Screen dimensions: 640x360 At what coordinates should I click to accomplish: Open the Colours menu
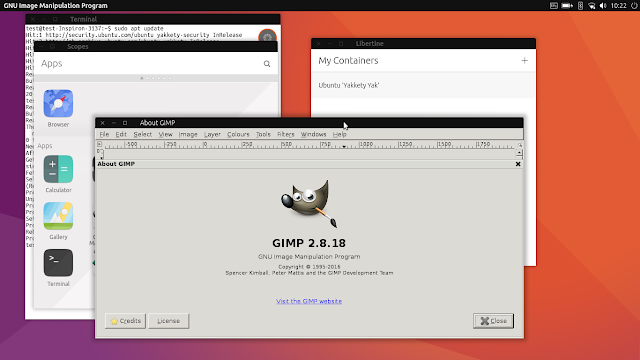(x=238, y=134)
